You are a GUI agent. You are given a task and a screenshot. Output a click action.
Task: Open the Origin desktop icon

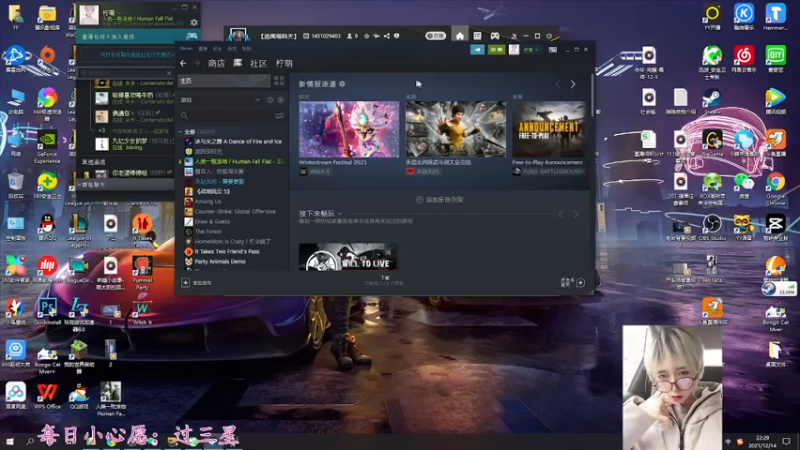(x=47, y=59)
